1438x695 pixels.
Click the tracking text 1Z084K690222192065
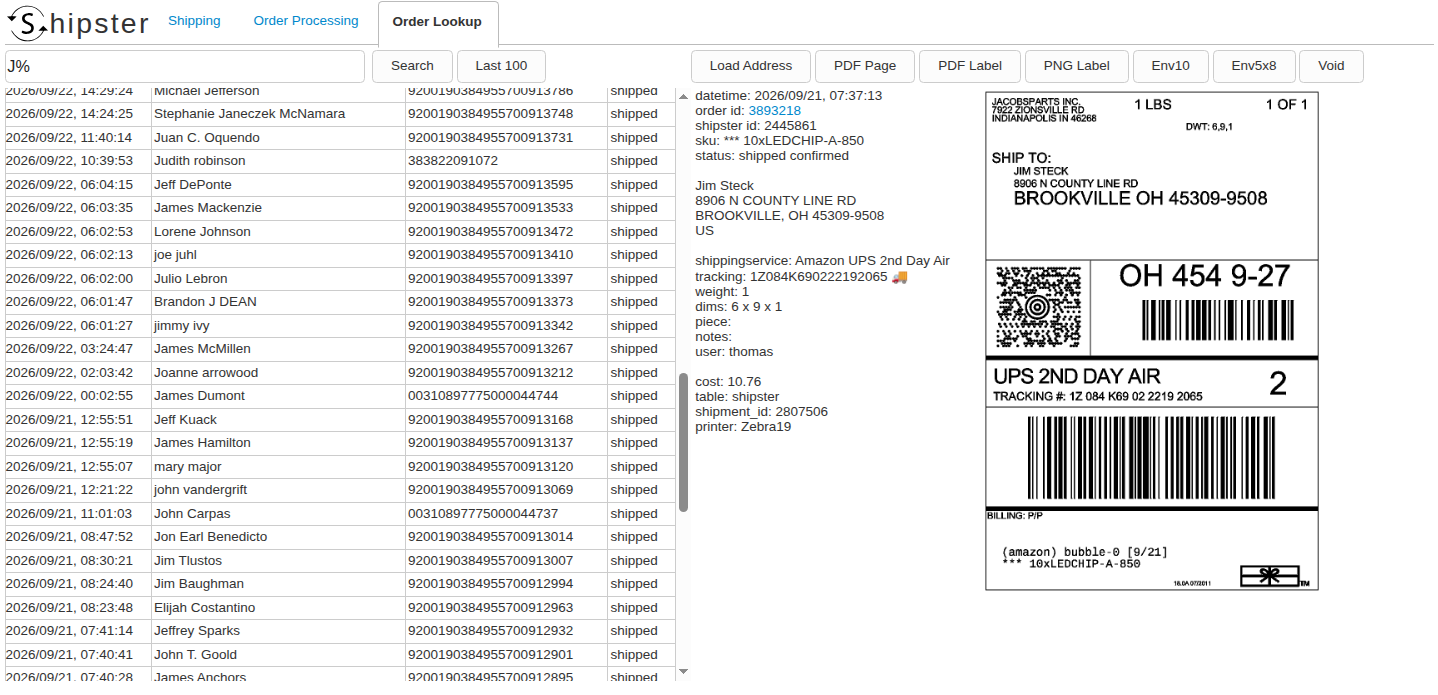818,276
